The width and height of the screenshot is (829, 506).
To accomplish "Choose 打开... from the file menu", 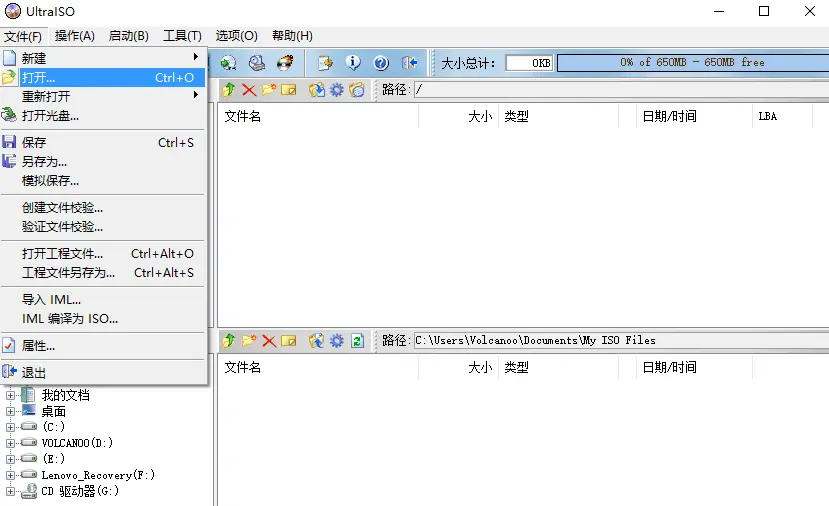I will point(103,77).
